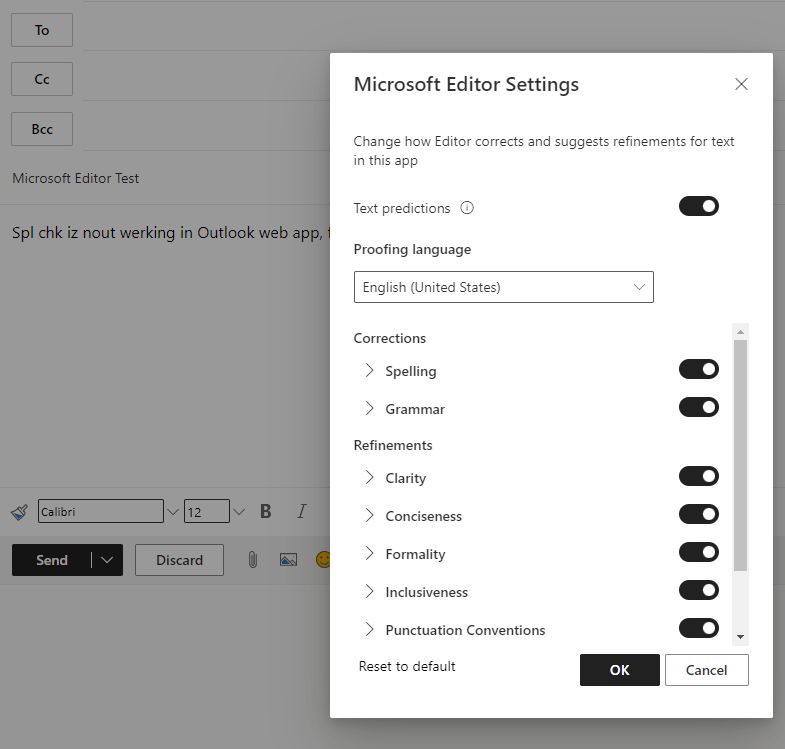
Task: Expand the Punctuation Conventions options
Action: [x=369, y=630]
